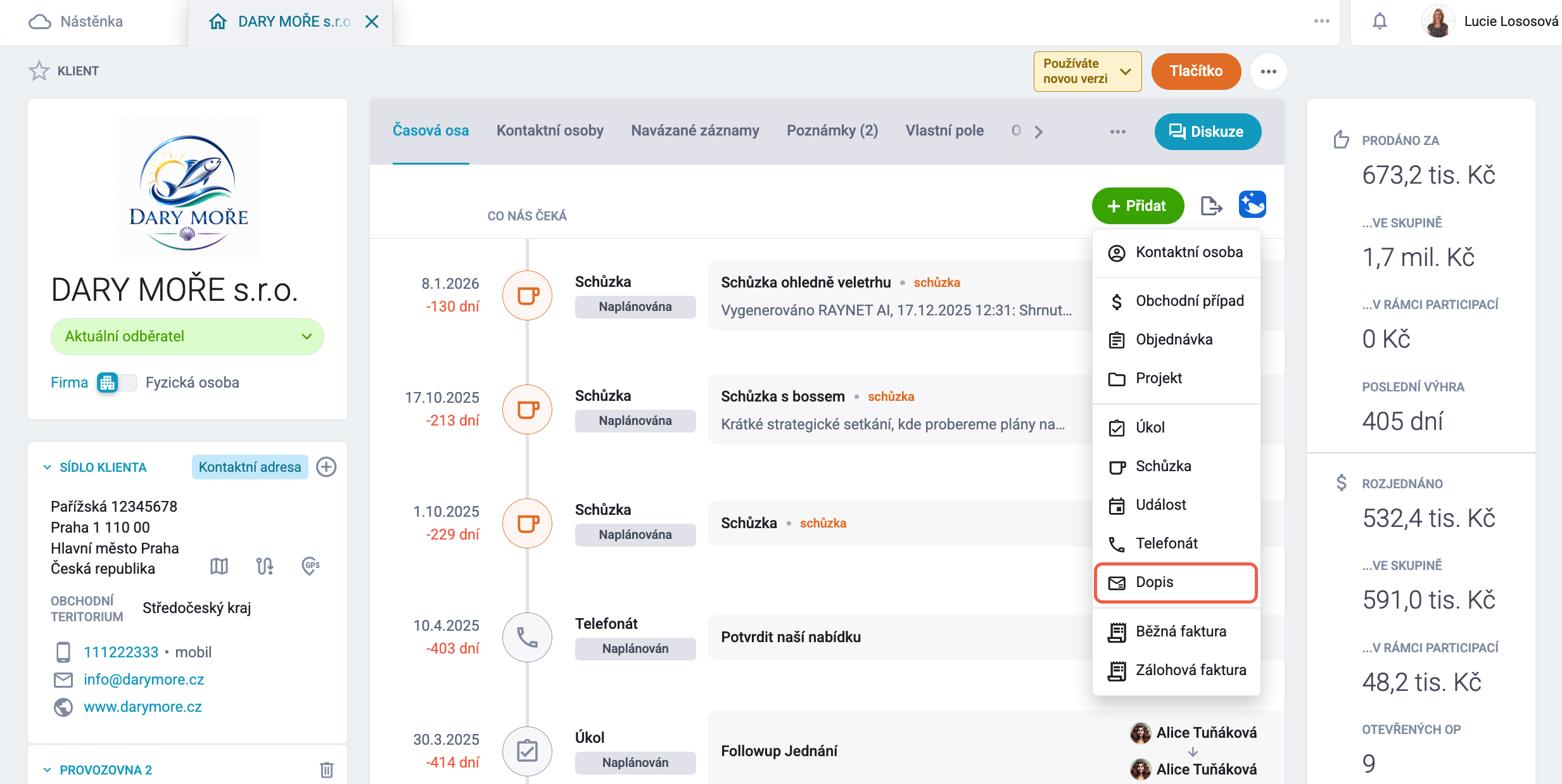Open the notifications bell
This screenshot has height=784, width=1562.
tap(1380, 22)
